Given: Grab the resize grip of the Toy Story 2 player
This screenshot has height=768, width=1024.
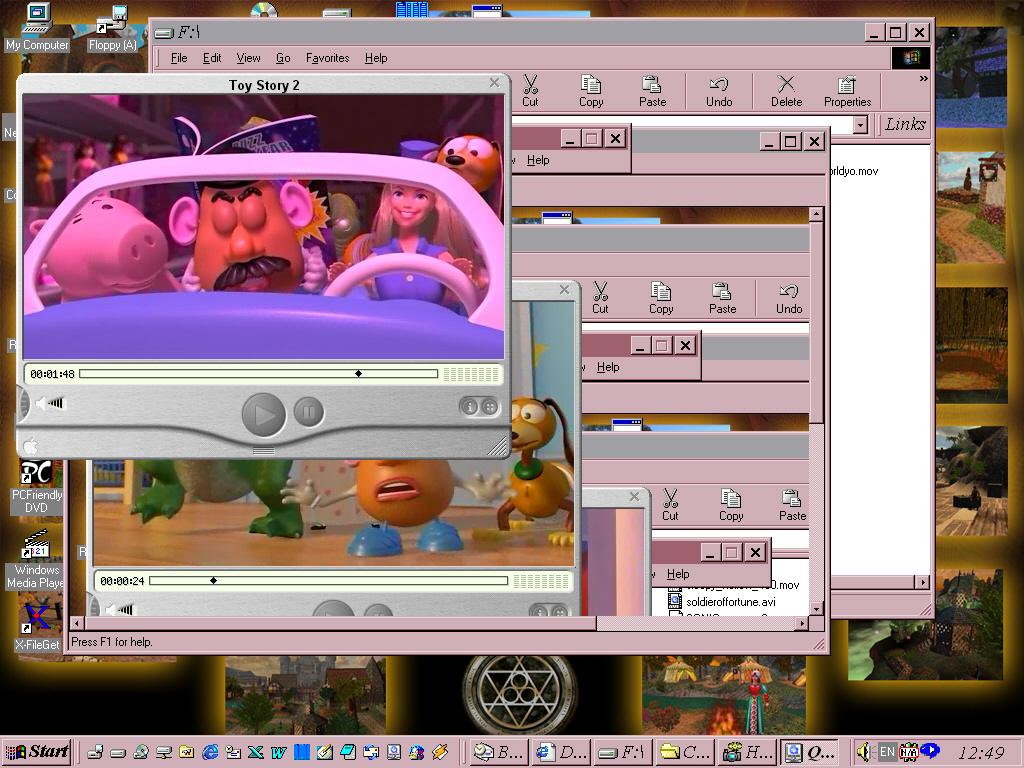Looking at the screenshot, I should click(x=498, y=447).
